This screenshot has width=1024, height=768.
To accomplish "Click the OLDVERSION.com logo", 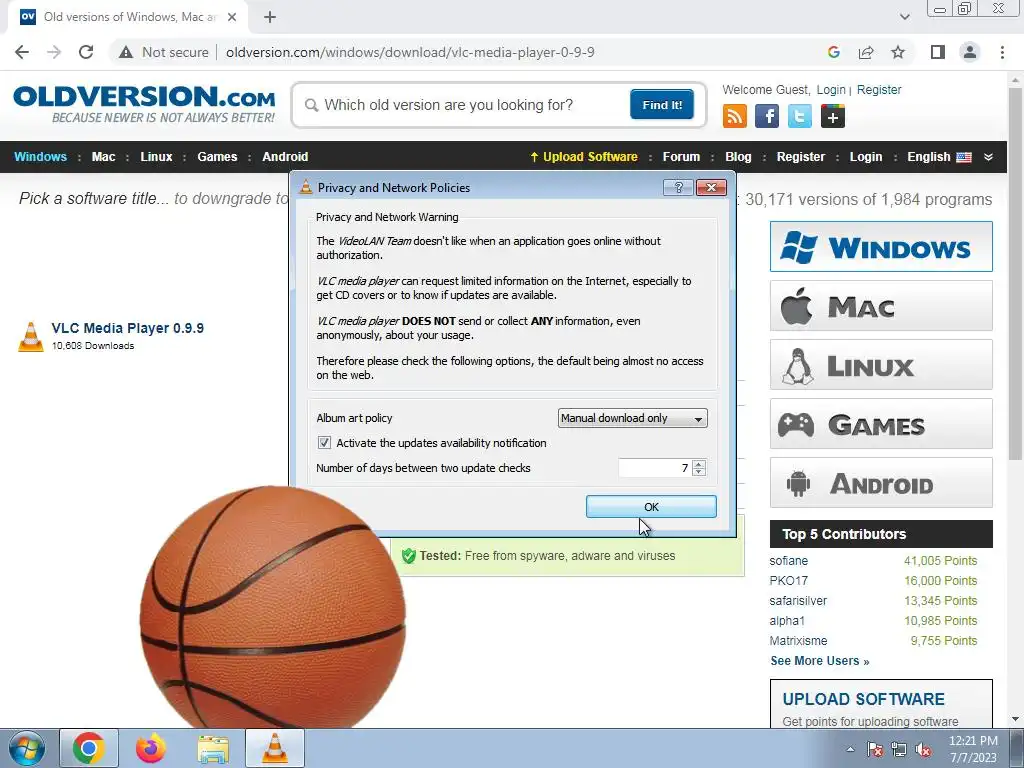I will pos(144,104).
